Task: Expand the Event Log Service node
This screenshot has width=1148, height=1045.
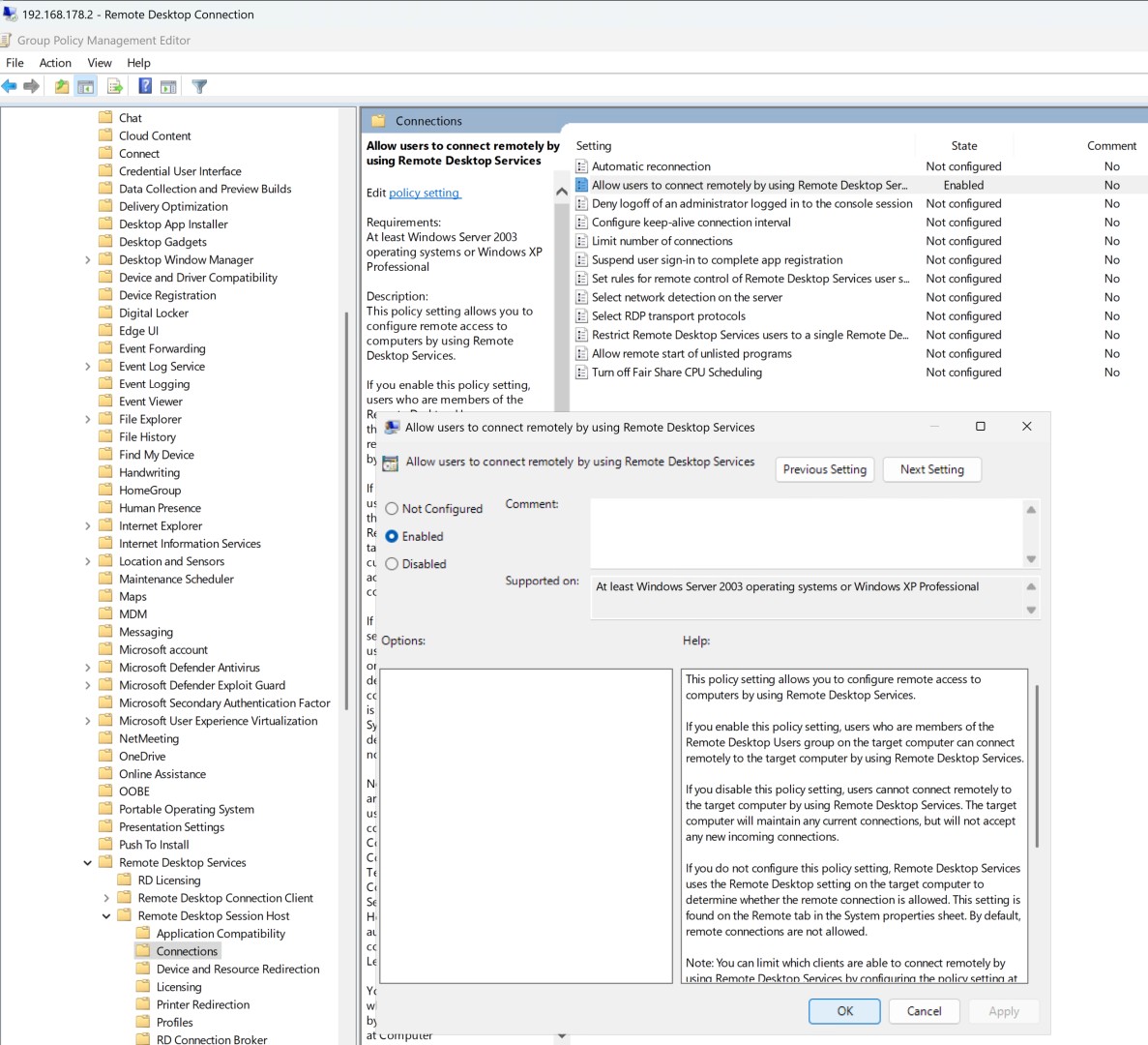Action: coord(87,366)
